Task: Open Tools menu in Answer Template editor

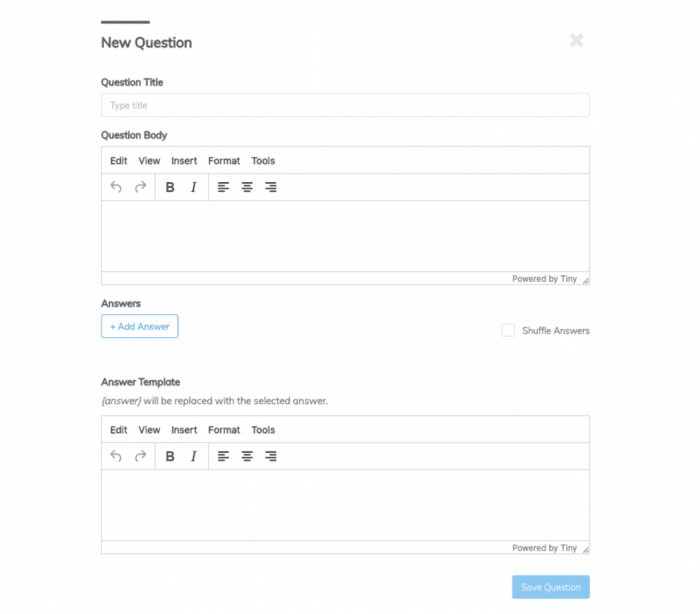Action: pos(263,430)
